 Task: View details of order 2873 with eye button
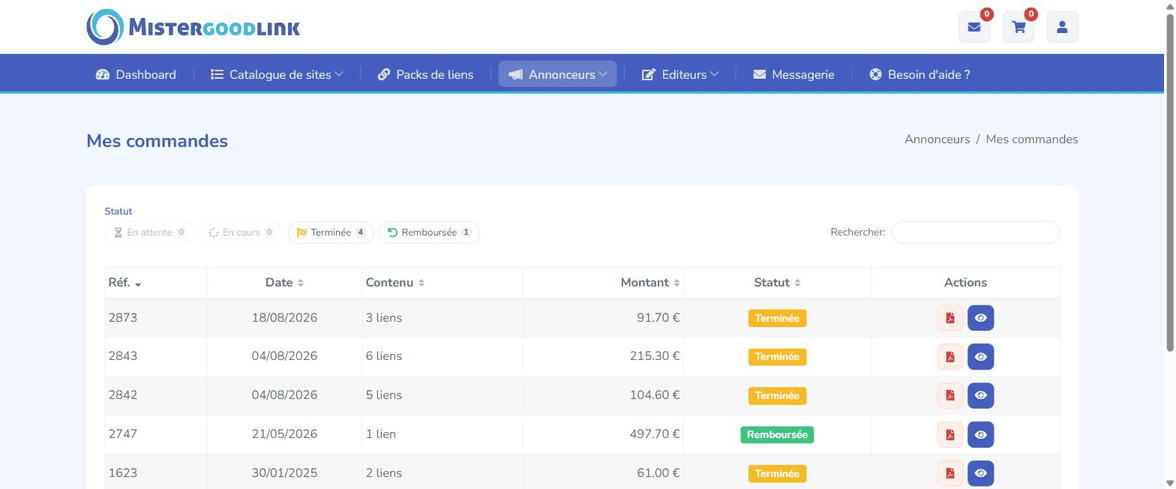pyautogui.click(x=980, y=318)
